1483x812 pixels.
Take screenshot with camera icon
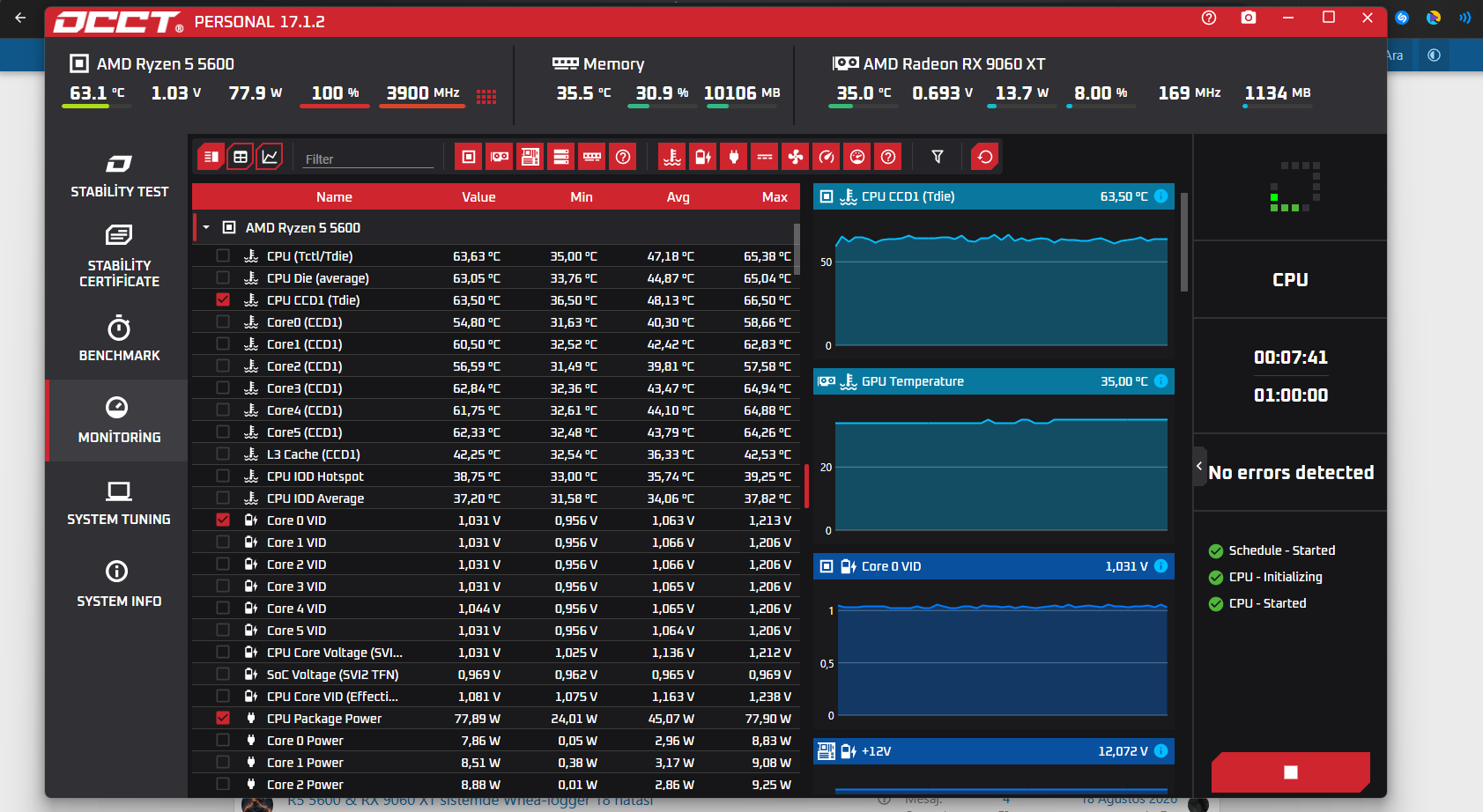1249,18
